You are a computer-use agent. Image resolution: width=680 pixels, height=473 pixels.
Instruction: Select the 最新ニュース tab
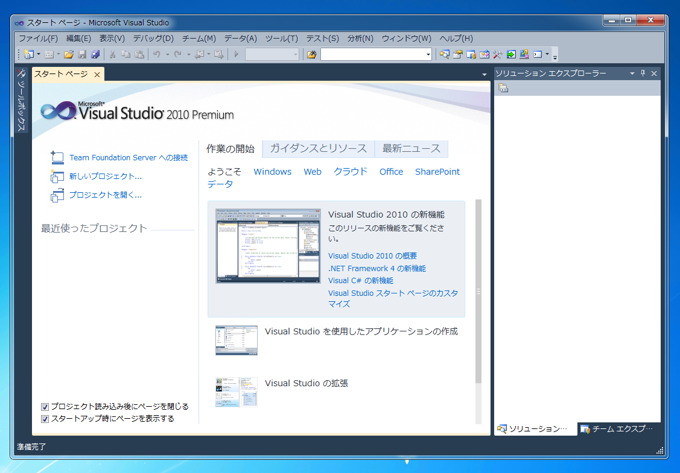[411, 149]
